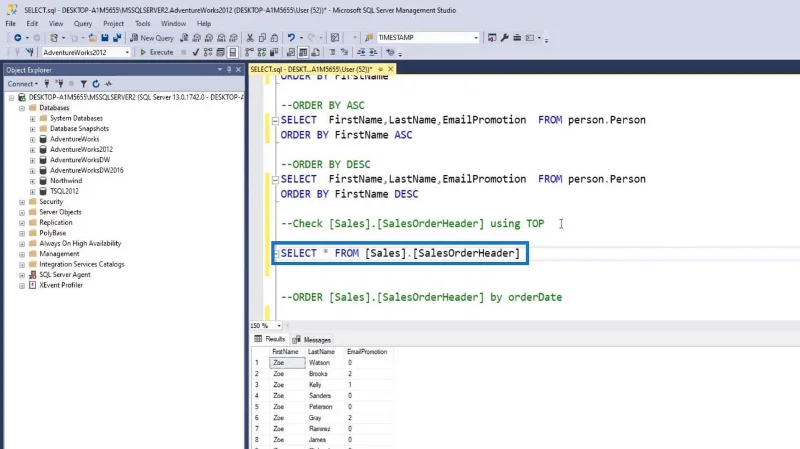Click the FirstName column header in results
Image resolution: width=800 pixels, height=449 pixels.
286,352
